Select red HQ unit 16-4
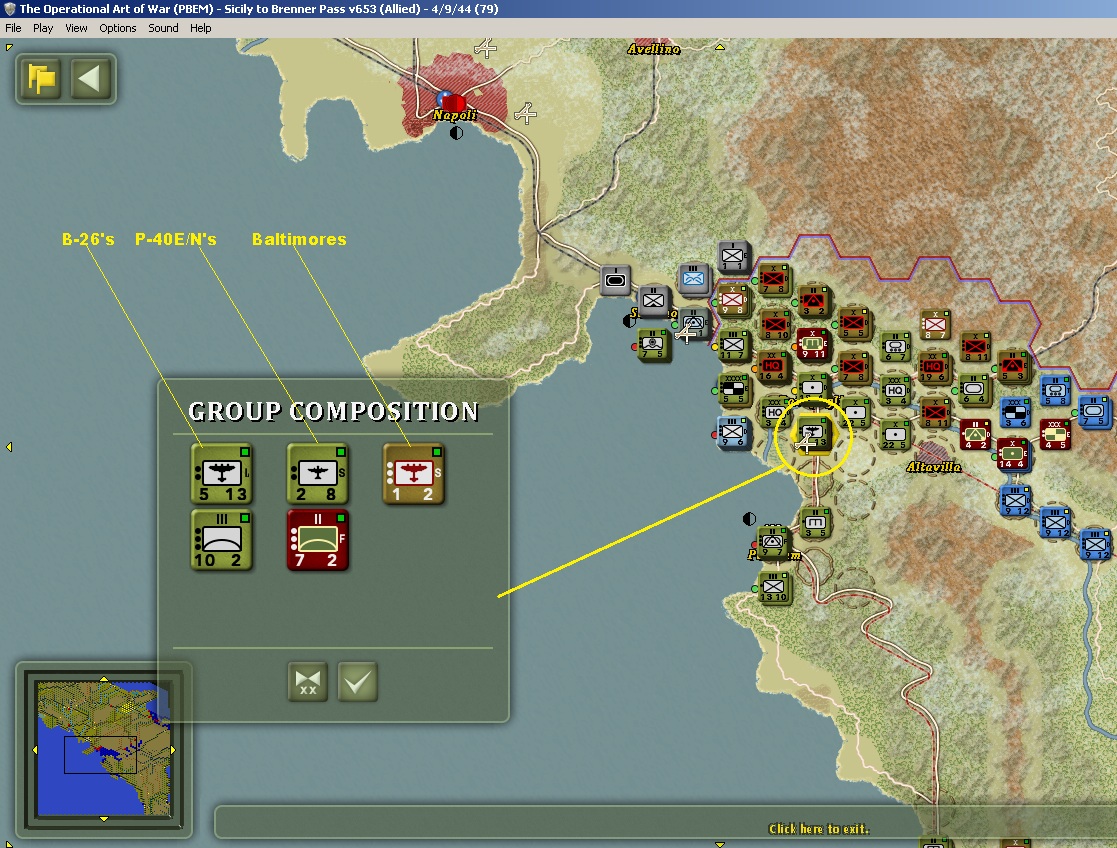The width and height of the screenshot is (1117, 848). pyautogui.click(x=772, y=367)
